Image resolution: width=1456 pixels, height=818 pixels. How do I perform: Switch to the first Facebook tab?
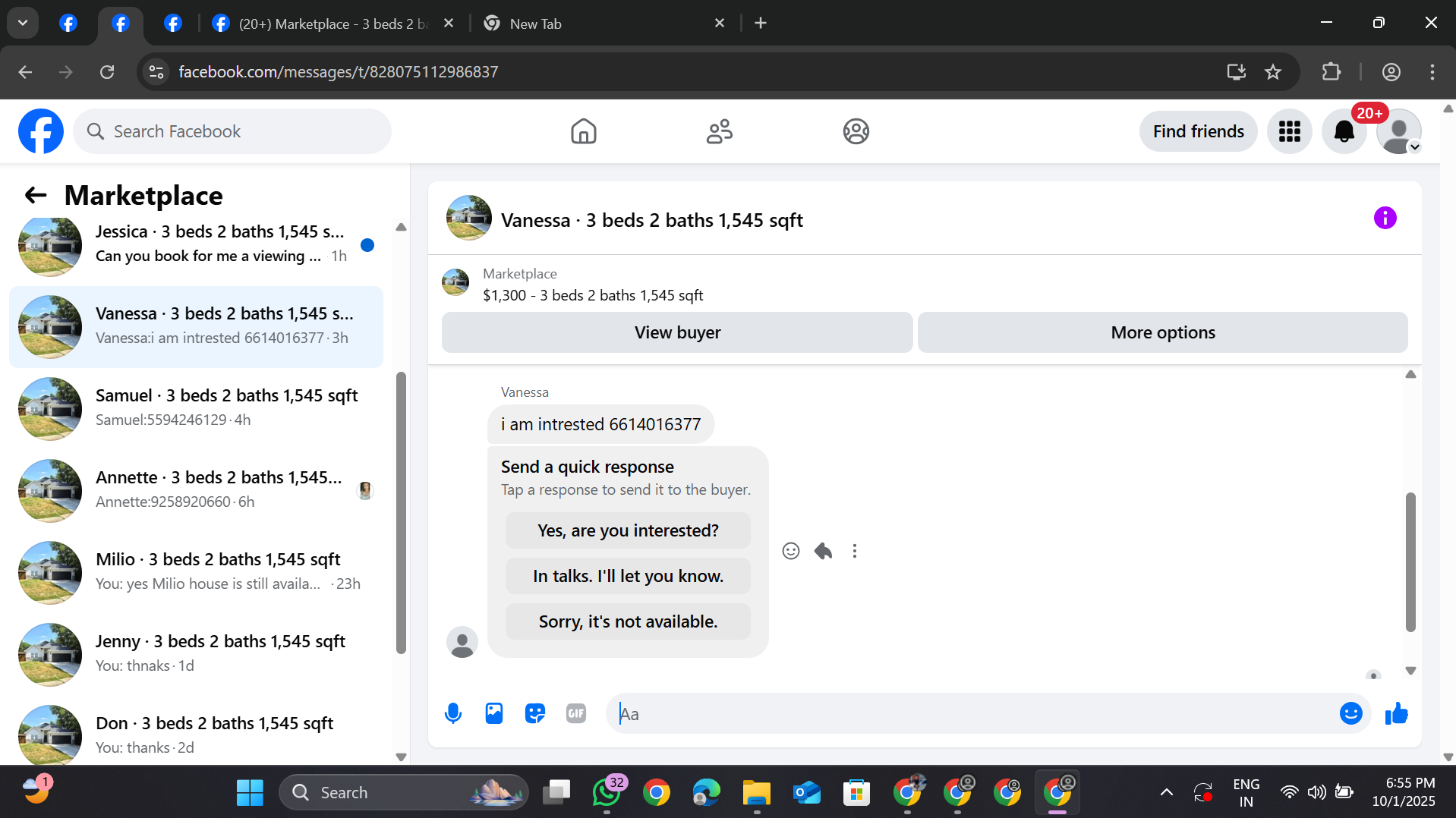68,24
